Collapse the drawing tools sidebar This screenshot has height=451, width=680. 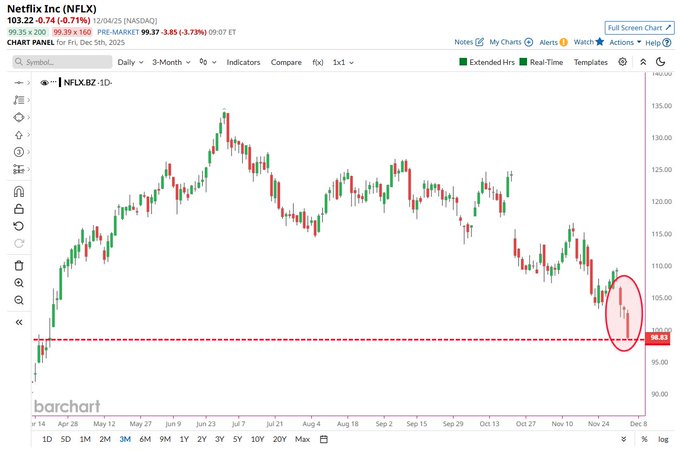pyautogui.click(x=19, y=322)
